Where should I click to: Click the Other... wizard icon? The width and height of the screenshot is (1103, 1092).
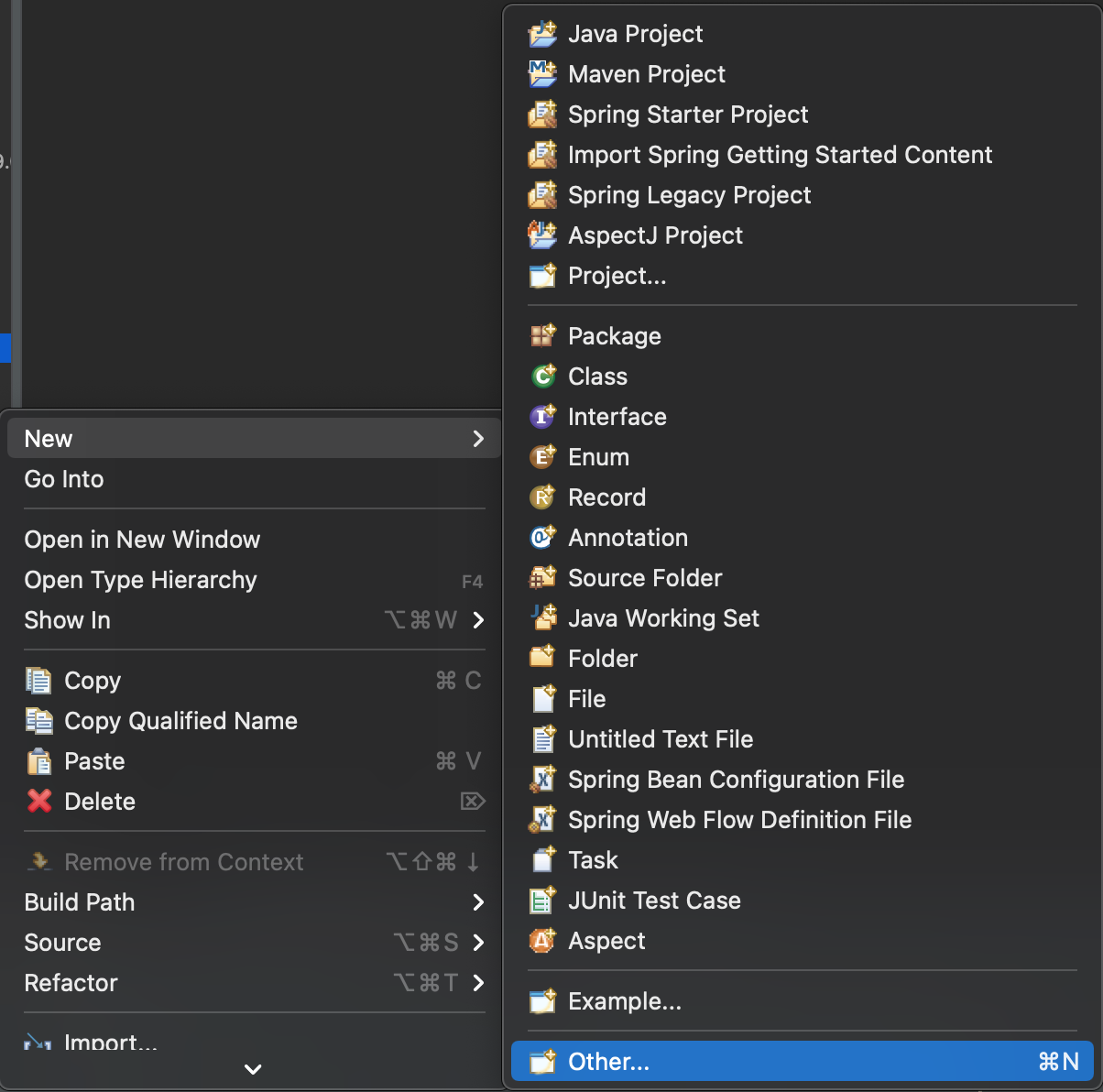pyautogui.click(x=542, y=1062)
